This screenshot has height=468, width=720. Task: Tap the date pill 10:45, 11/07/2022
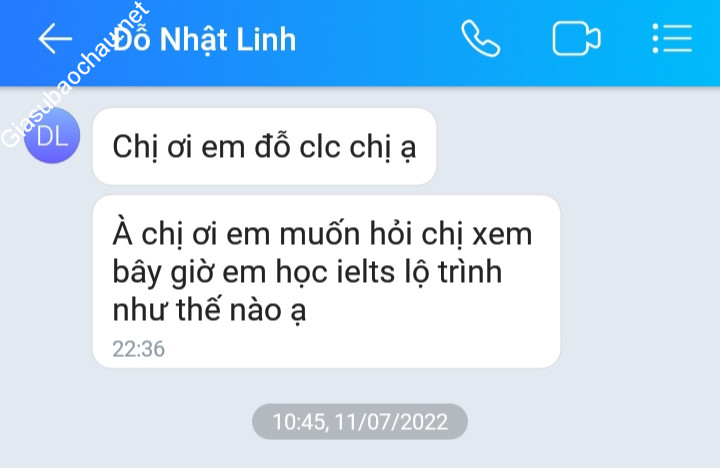click(360, 422)
